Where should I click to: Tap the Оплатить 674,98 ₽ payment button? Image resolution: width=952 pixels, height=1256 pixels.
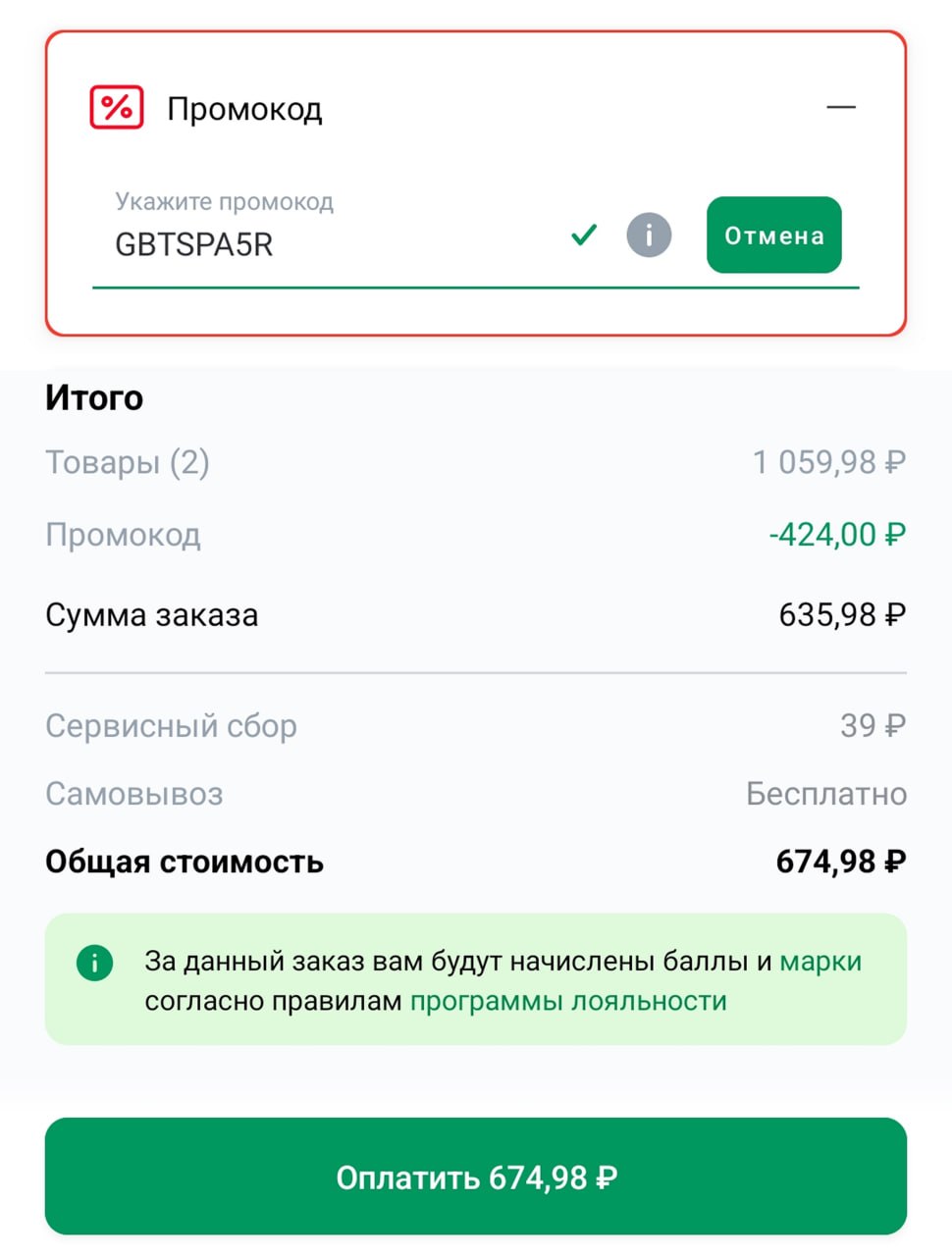pyautogui.click(x=476, y=1177)
